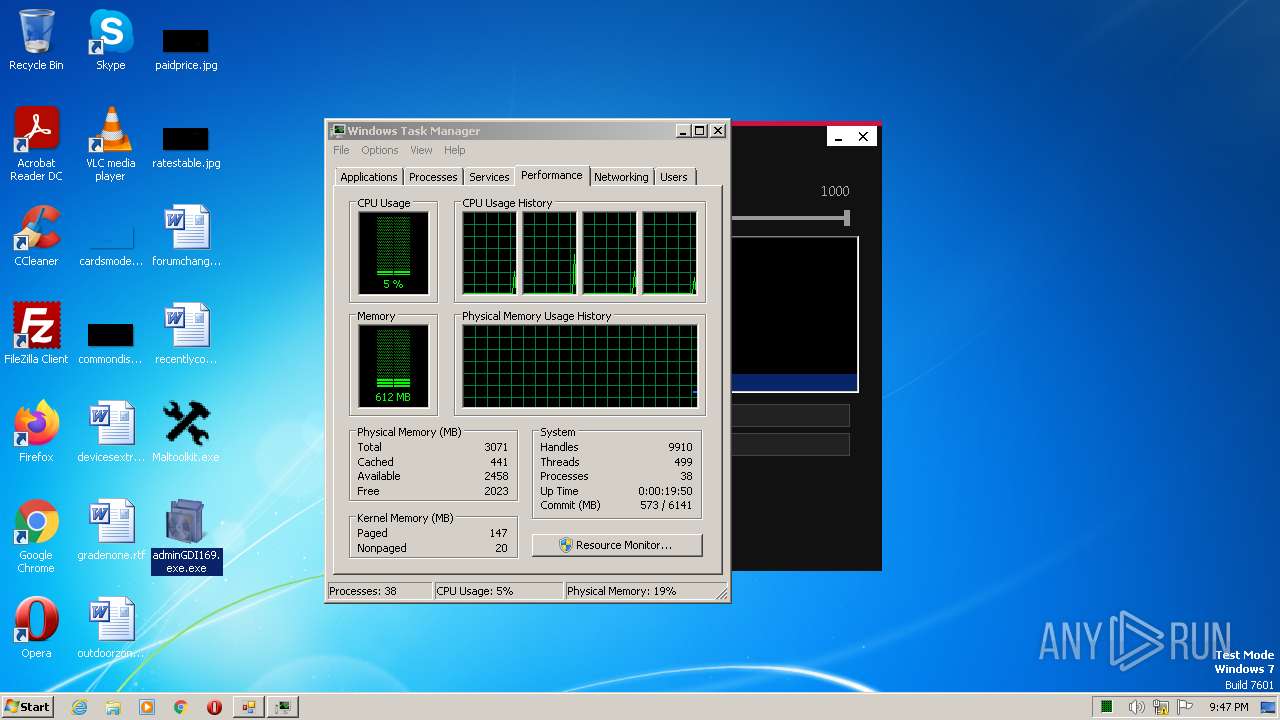
Task: Open Windows Explorer folder in taskbar
Action: click(113, 707)
